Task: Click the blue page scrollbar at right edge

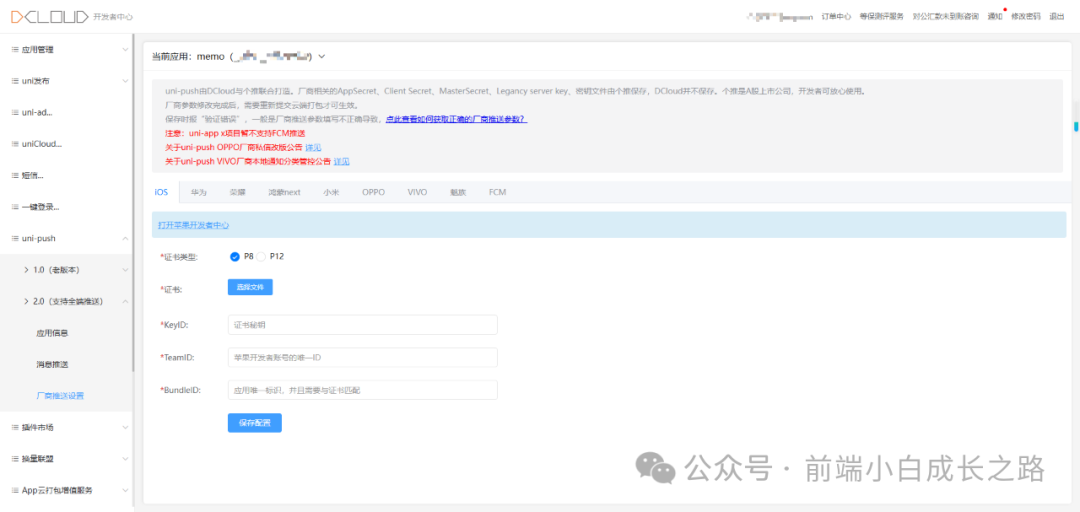Action: [1075, 127]
